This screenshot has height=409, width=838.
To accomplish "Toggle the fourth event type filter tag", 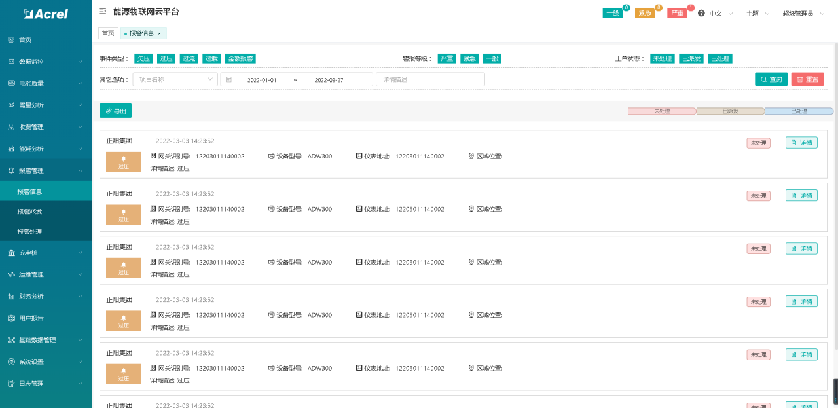I will [212, 59].
